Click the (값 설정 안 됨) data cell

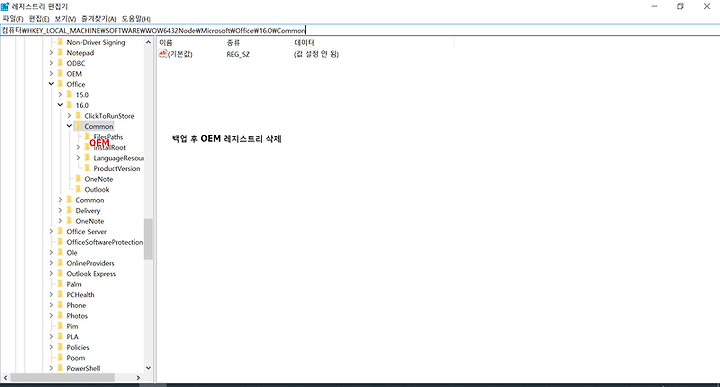(316, 54)
